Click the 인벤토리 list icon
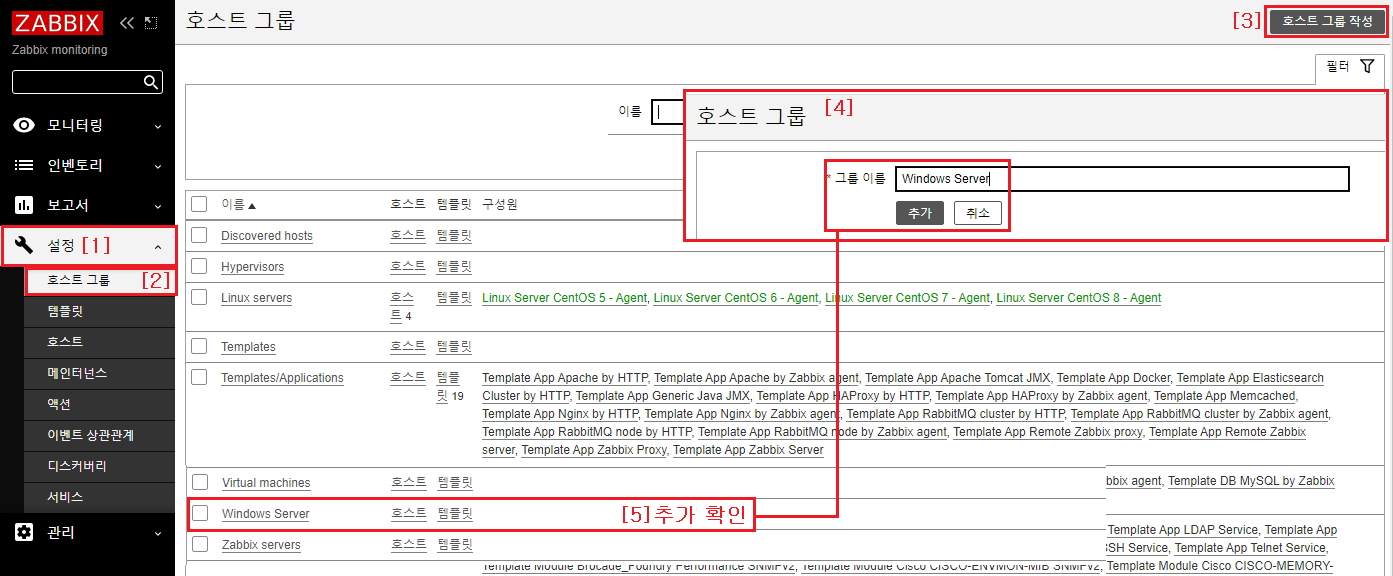The height and width of the screenshot is (576, 1393). coord(25,165)
